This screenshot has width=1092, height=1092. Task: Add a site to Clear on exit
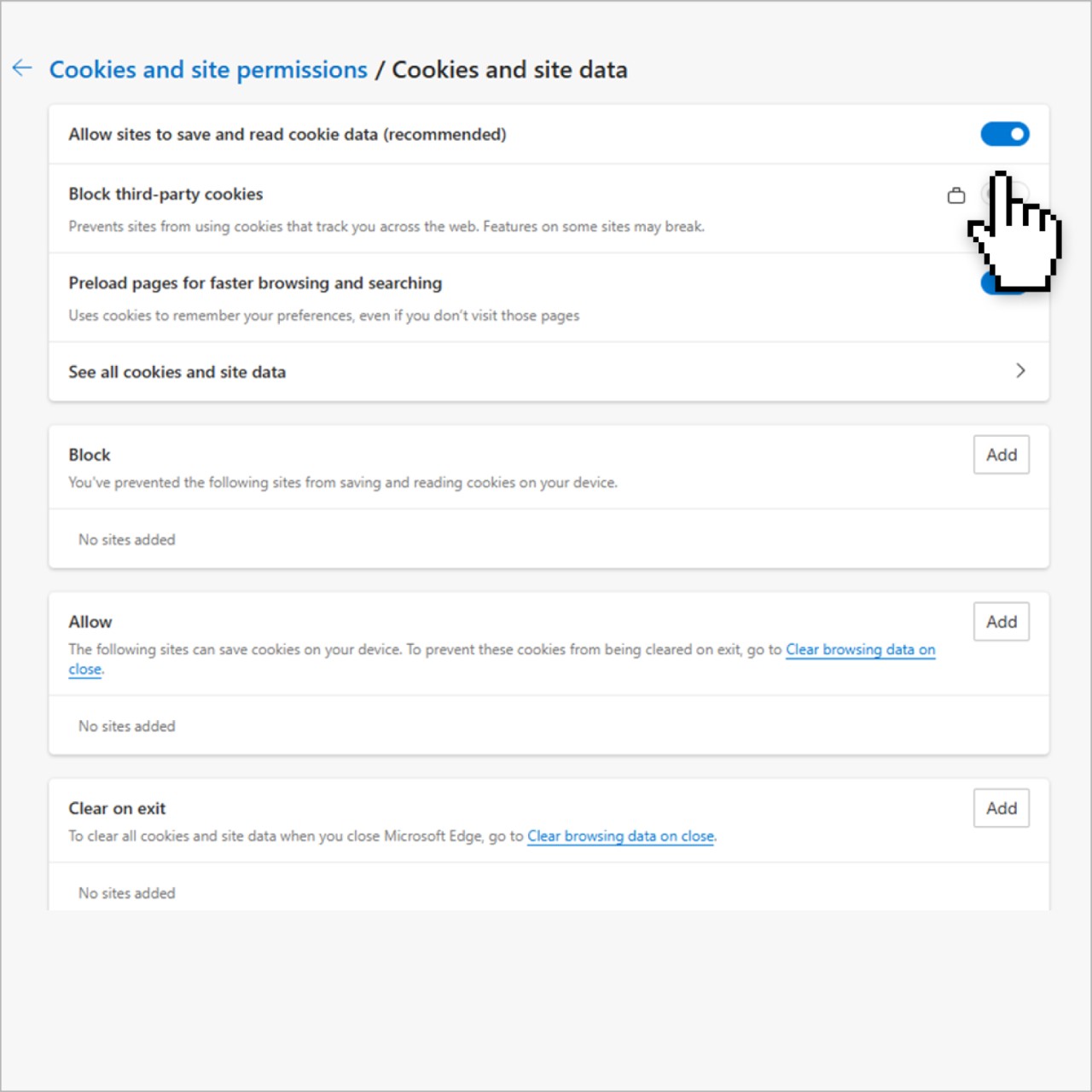tap(1002, 808)
